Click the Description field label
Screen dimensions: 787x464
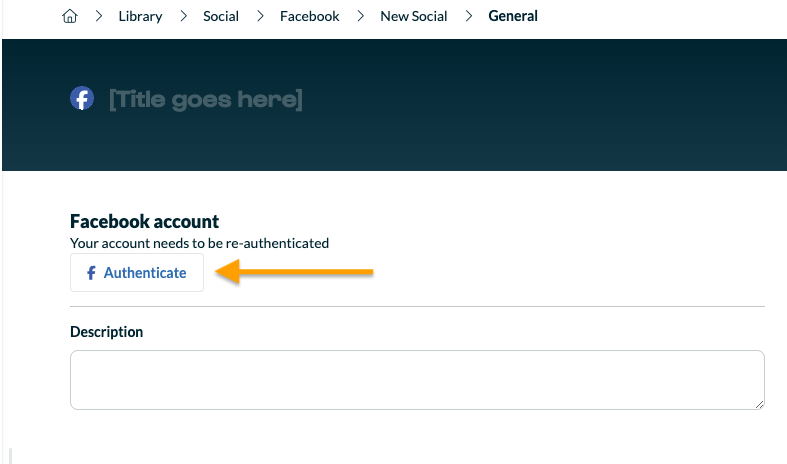106,332
